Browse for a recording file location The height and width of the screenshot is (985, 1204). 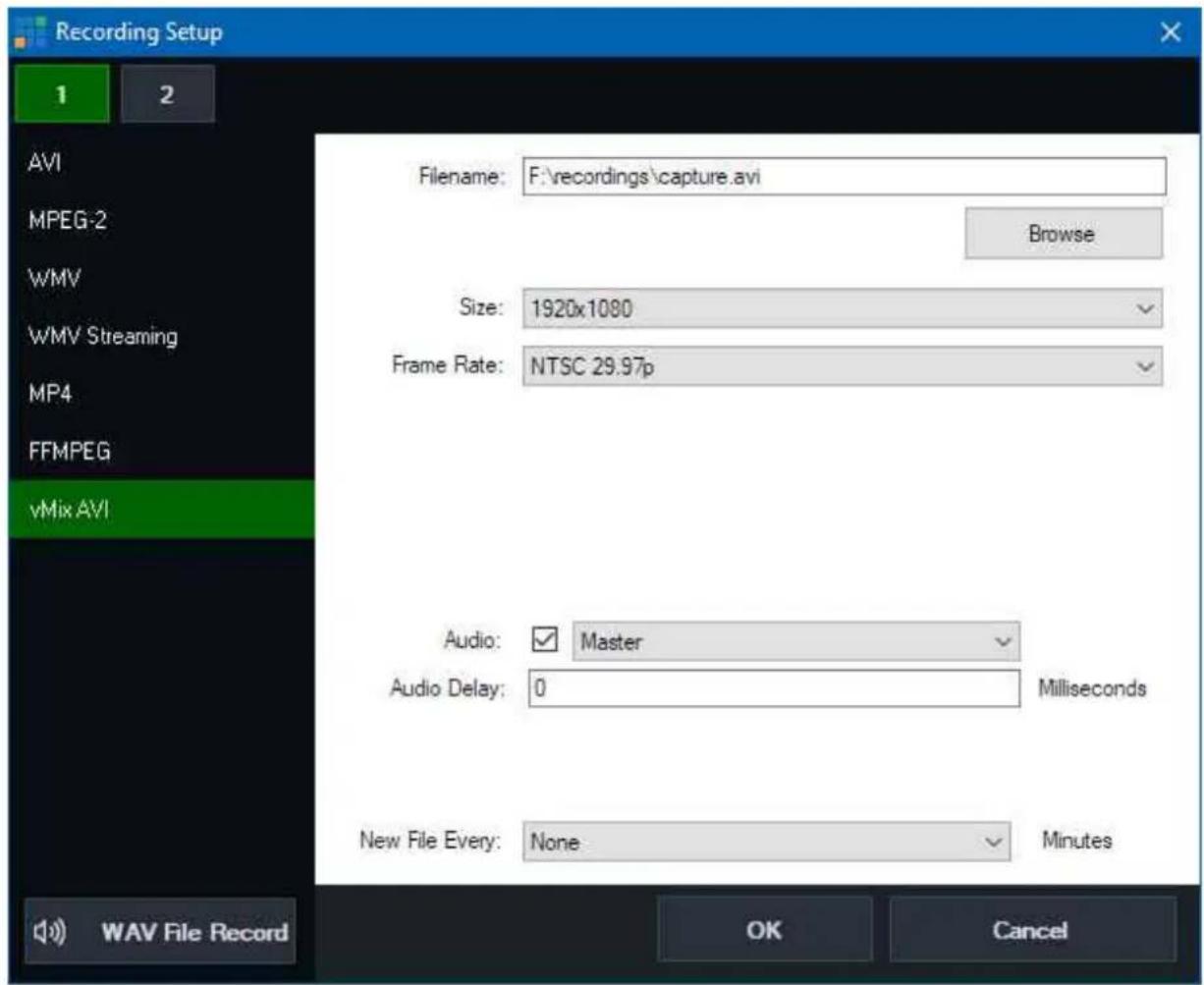1064,234
